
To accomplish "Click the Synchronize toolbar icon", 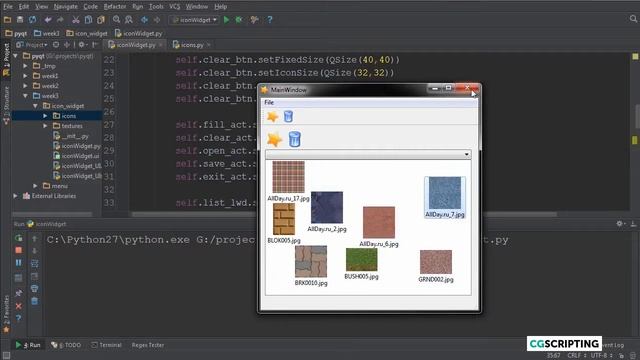I will pyautogui.click(x=33, y=20).
